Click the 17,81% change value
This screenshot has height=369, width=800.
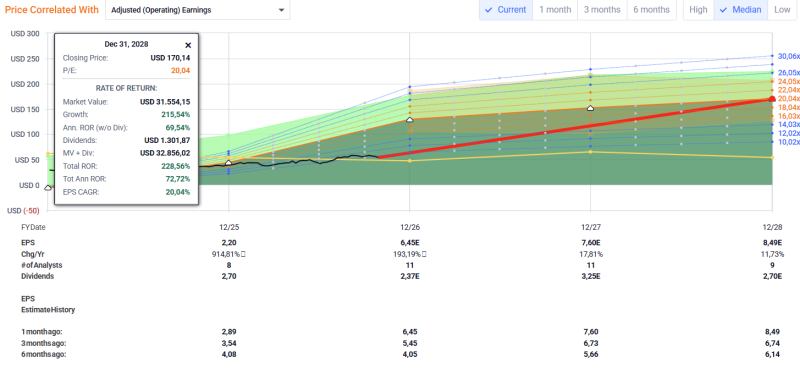(591, 254)
